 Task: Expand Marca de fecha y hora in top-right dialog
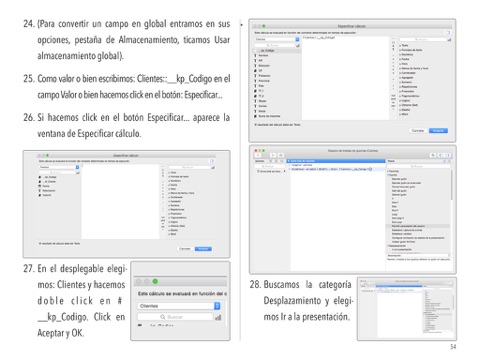click(400, 68)
